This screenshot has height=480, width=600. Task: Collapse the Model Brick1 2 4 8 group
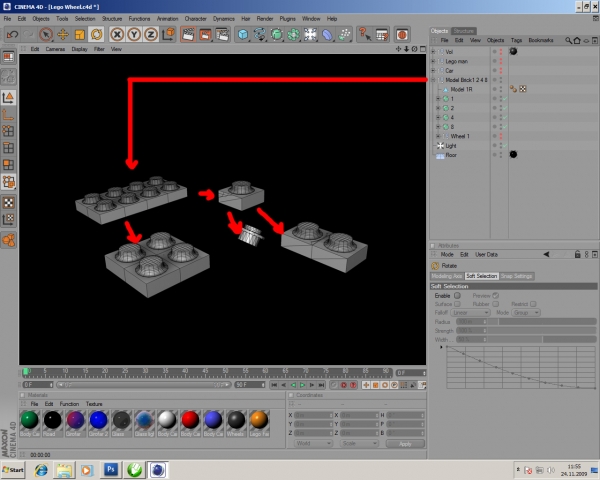pos(433,80)
